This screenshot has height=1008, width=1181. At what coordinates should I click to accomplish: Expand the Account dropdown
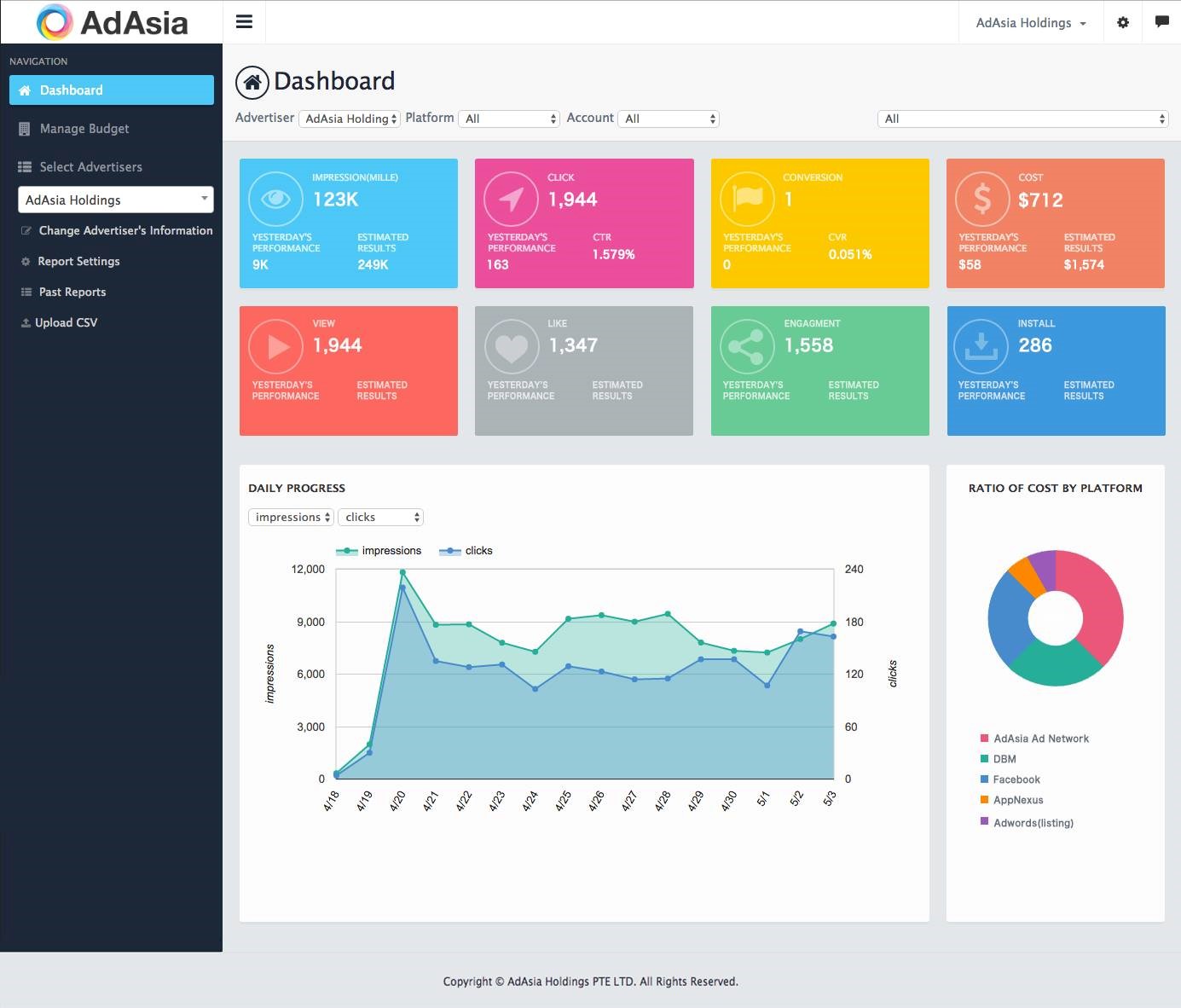[669, 119]
